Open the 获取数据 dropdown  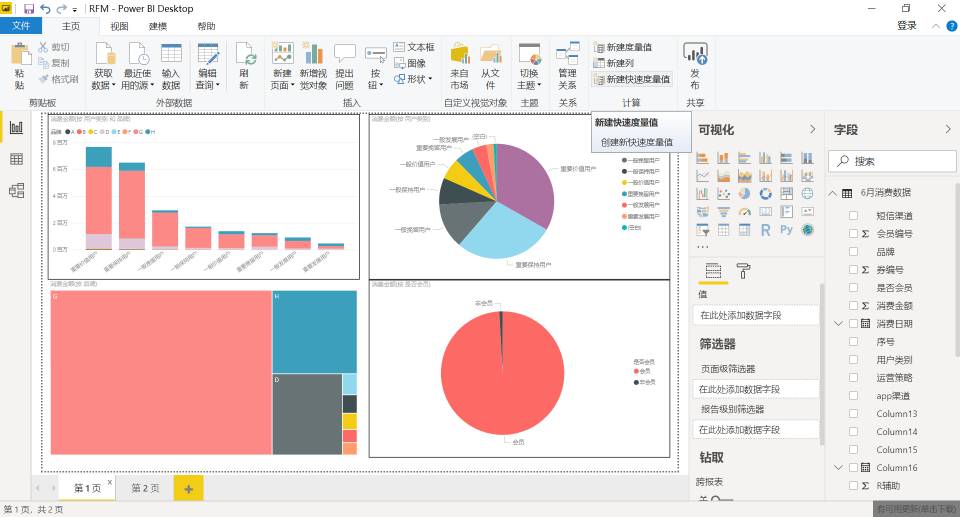103,66
